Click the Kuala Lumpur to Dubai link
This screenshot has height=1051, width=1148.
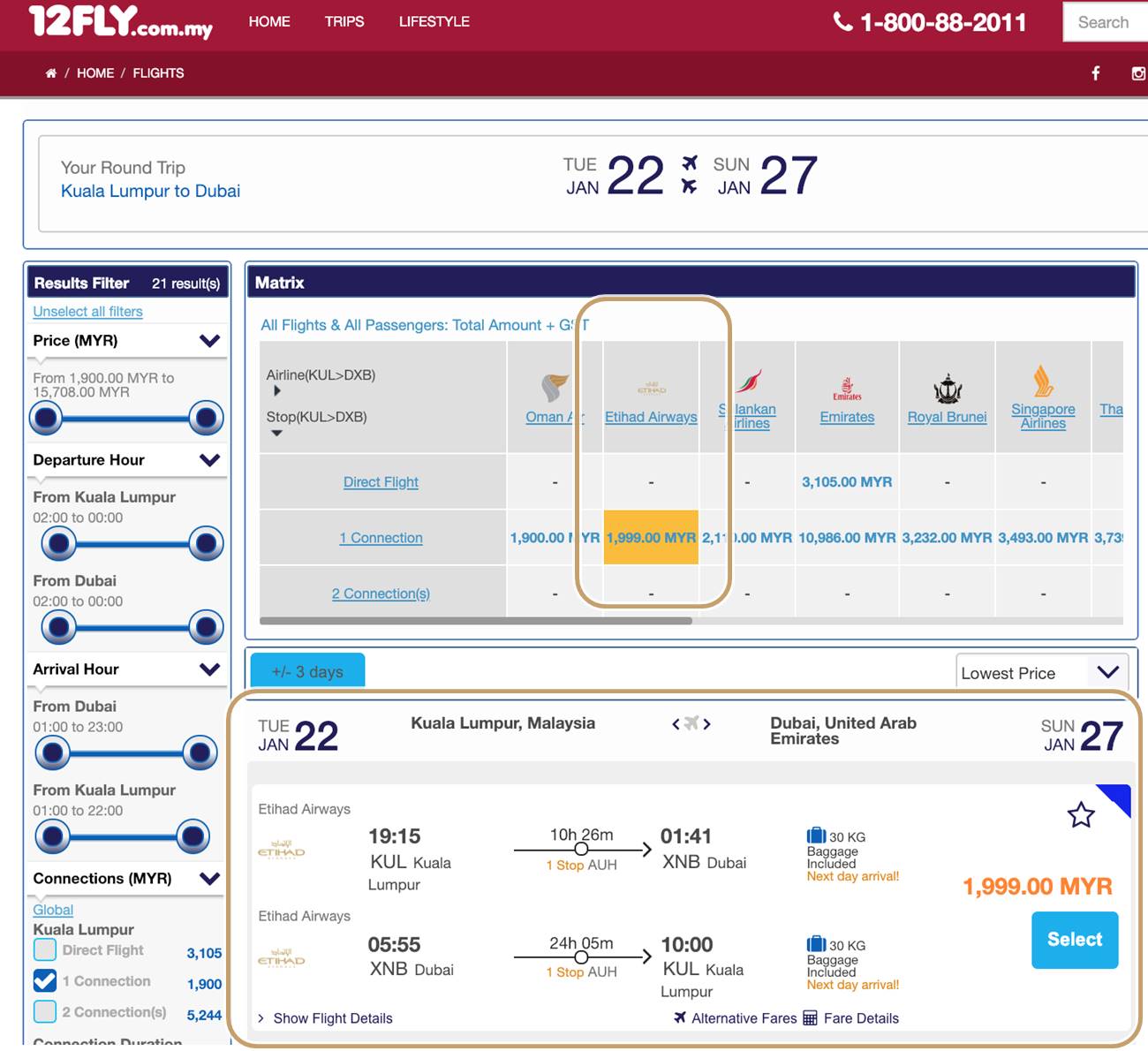click(x=150, y=191)
